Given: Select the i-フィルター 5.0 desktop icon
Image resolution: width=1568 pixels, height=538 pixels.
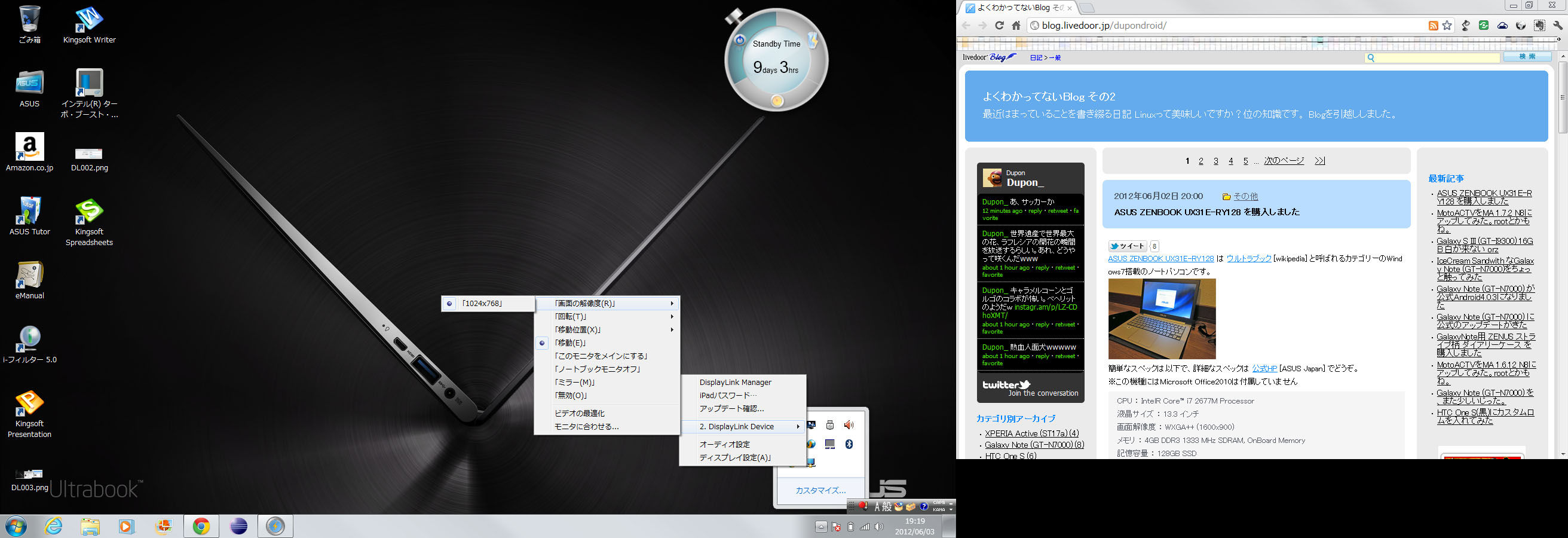Looking at the screenshot, I should (29, 344).
